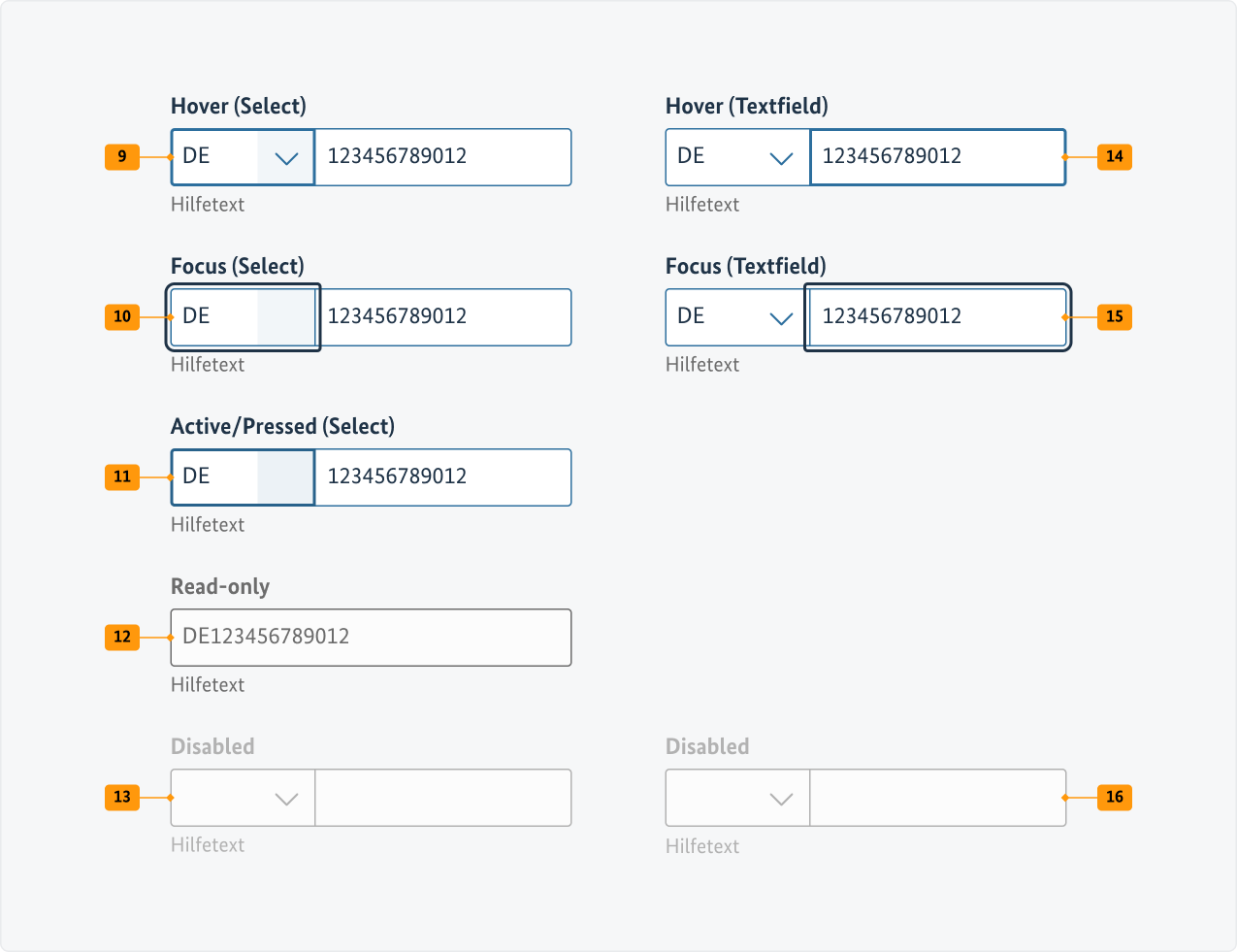Image resolution: width=1237 pixels, height=952 pixels.
Task: Click orange annotation badge number 12
Action: point(122,637)
